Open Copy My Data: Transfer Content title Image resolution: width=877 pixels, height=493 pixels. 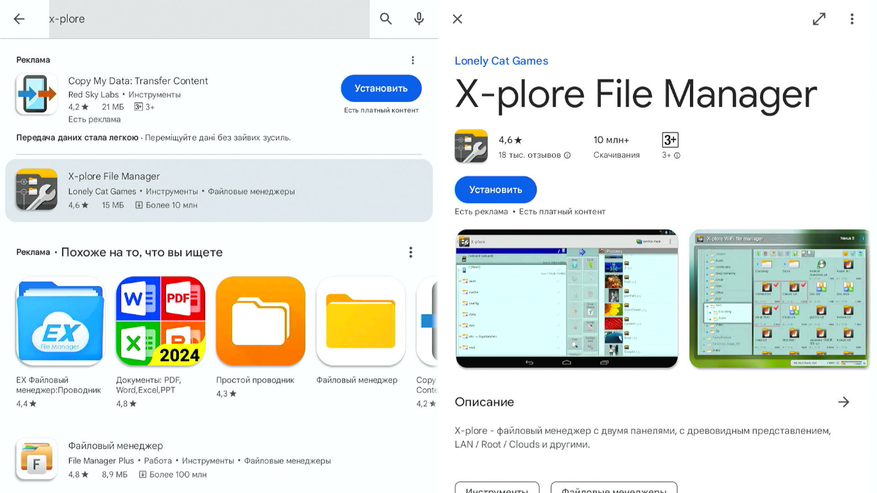(x=138, y=81)
